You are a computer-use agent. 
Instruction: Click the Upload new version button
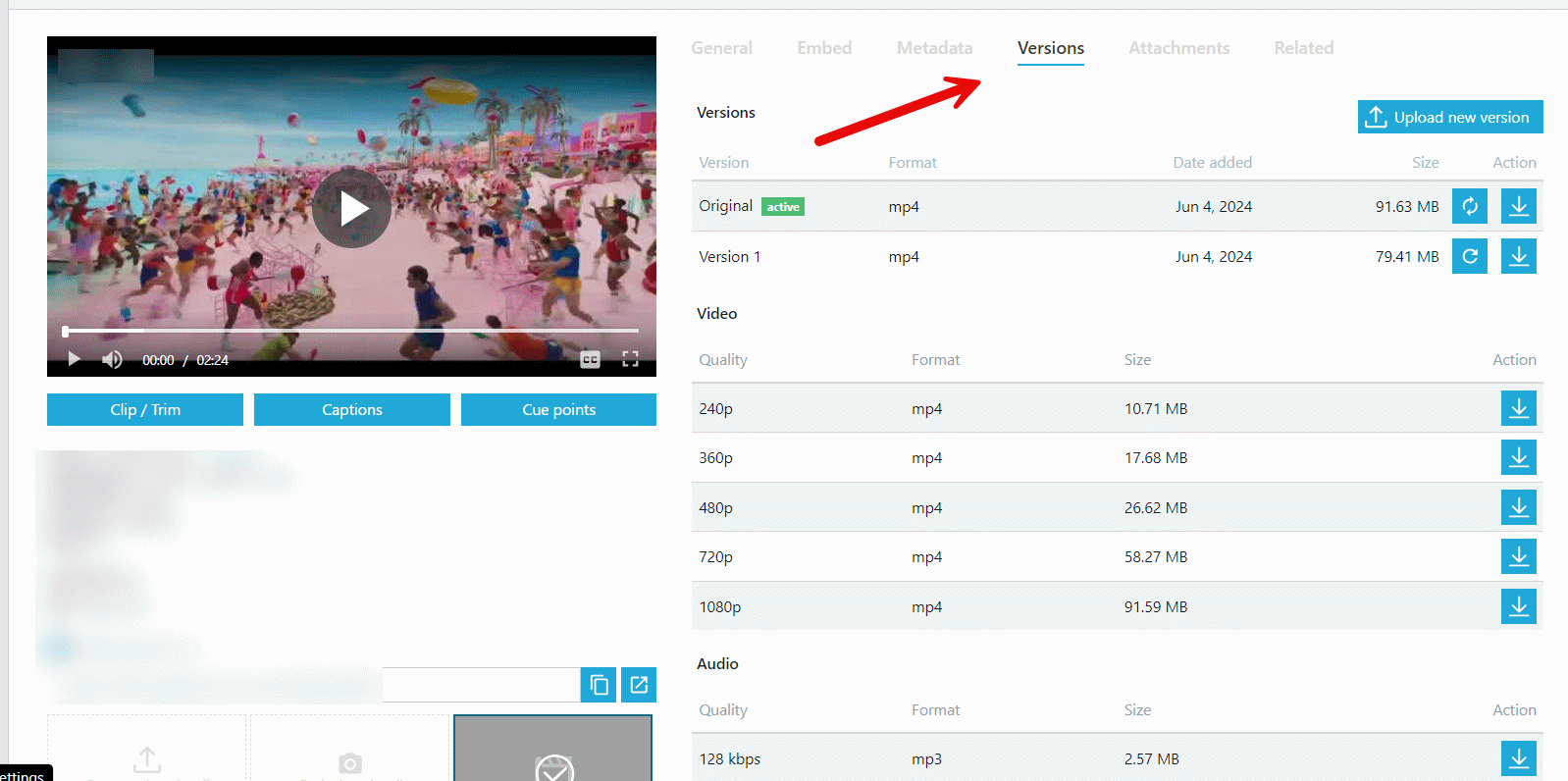(1450, 117)
